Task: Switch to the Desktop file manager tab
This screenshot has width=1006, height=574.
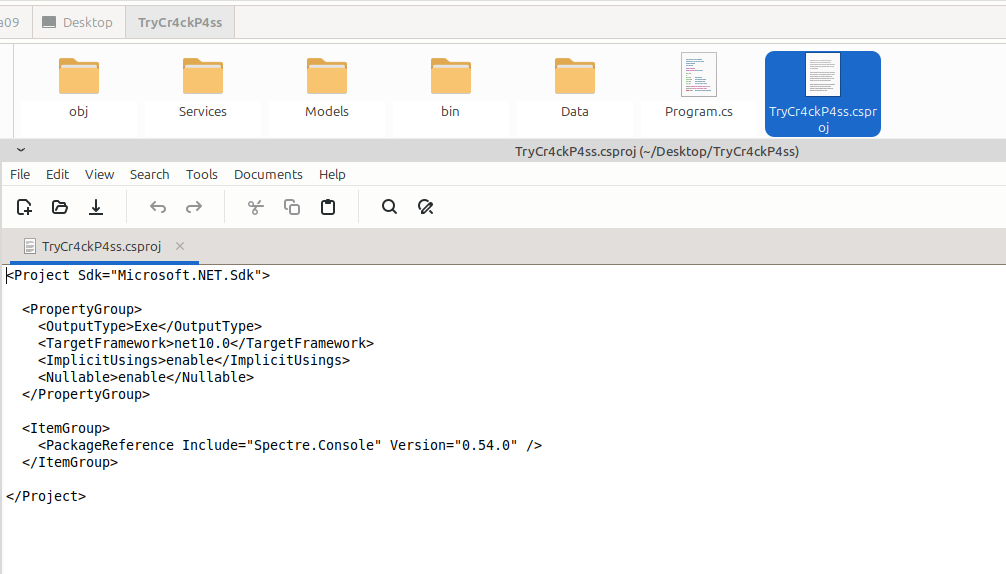Action: pyautogui.click(x=79, y=22)
